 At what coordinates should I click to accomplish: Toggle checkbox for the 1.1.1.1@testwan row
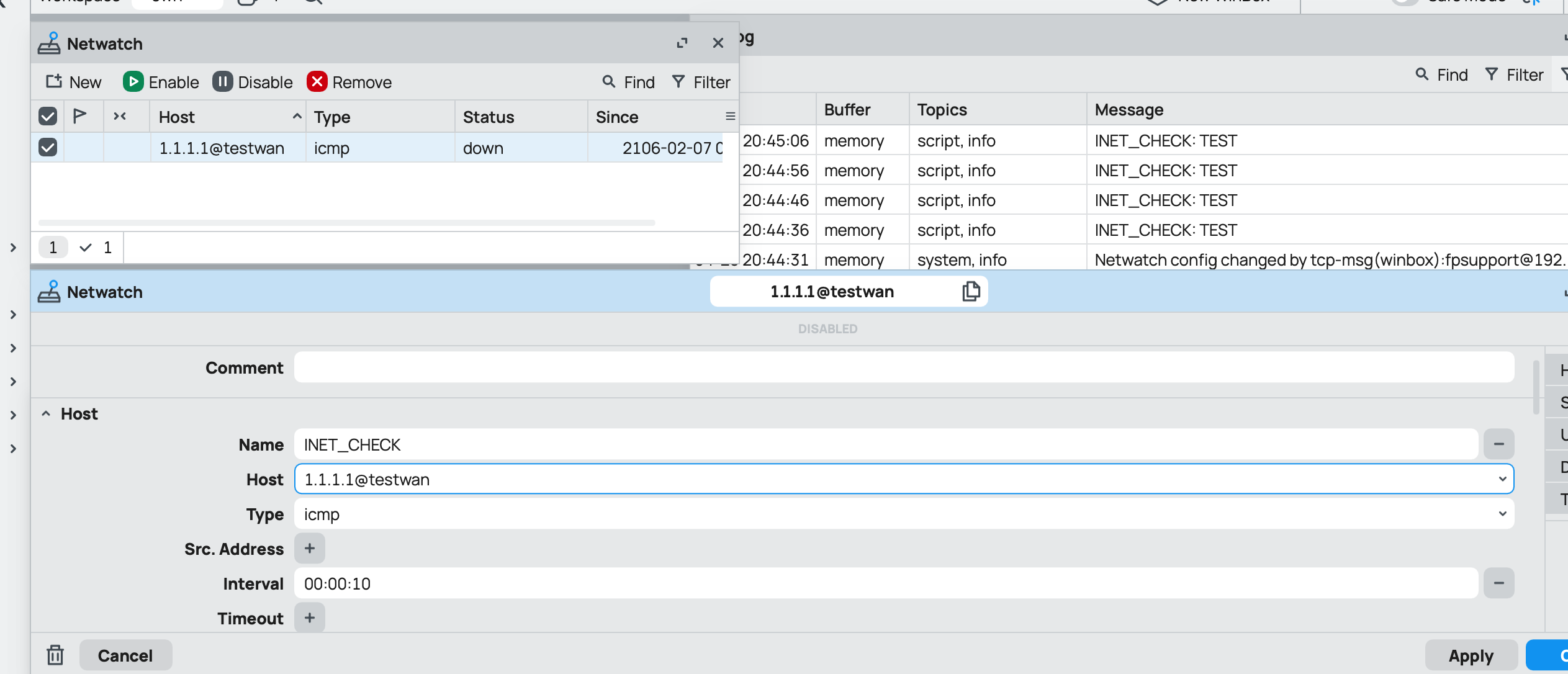pos(48,147)
